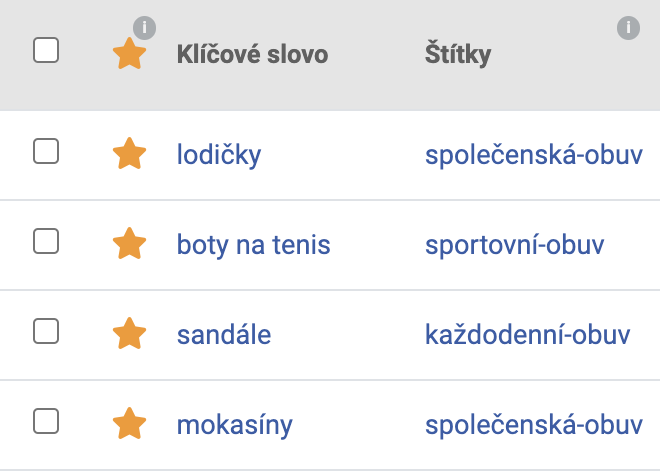Check the box for the lodičky row
660x474 pixels.
[x=46, y=151]
